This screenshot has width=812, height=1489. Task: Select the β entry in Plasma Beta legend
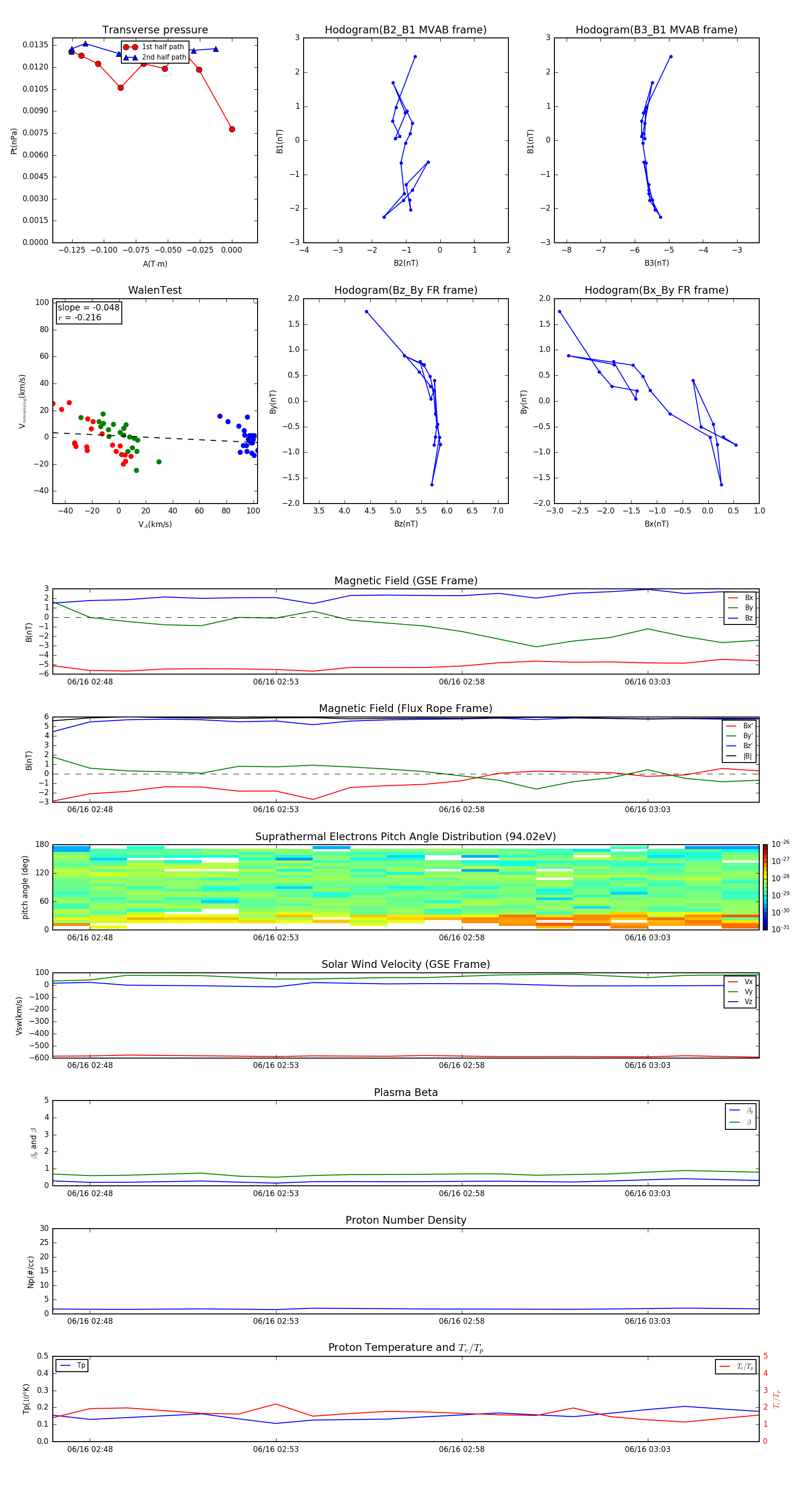(x=741, y=1123)
